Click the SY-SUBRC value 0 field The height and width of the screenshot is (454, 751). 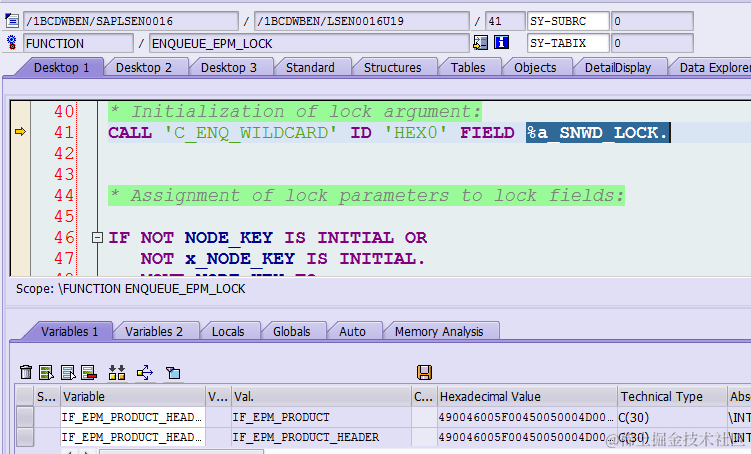pos(652,21)
